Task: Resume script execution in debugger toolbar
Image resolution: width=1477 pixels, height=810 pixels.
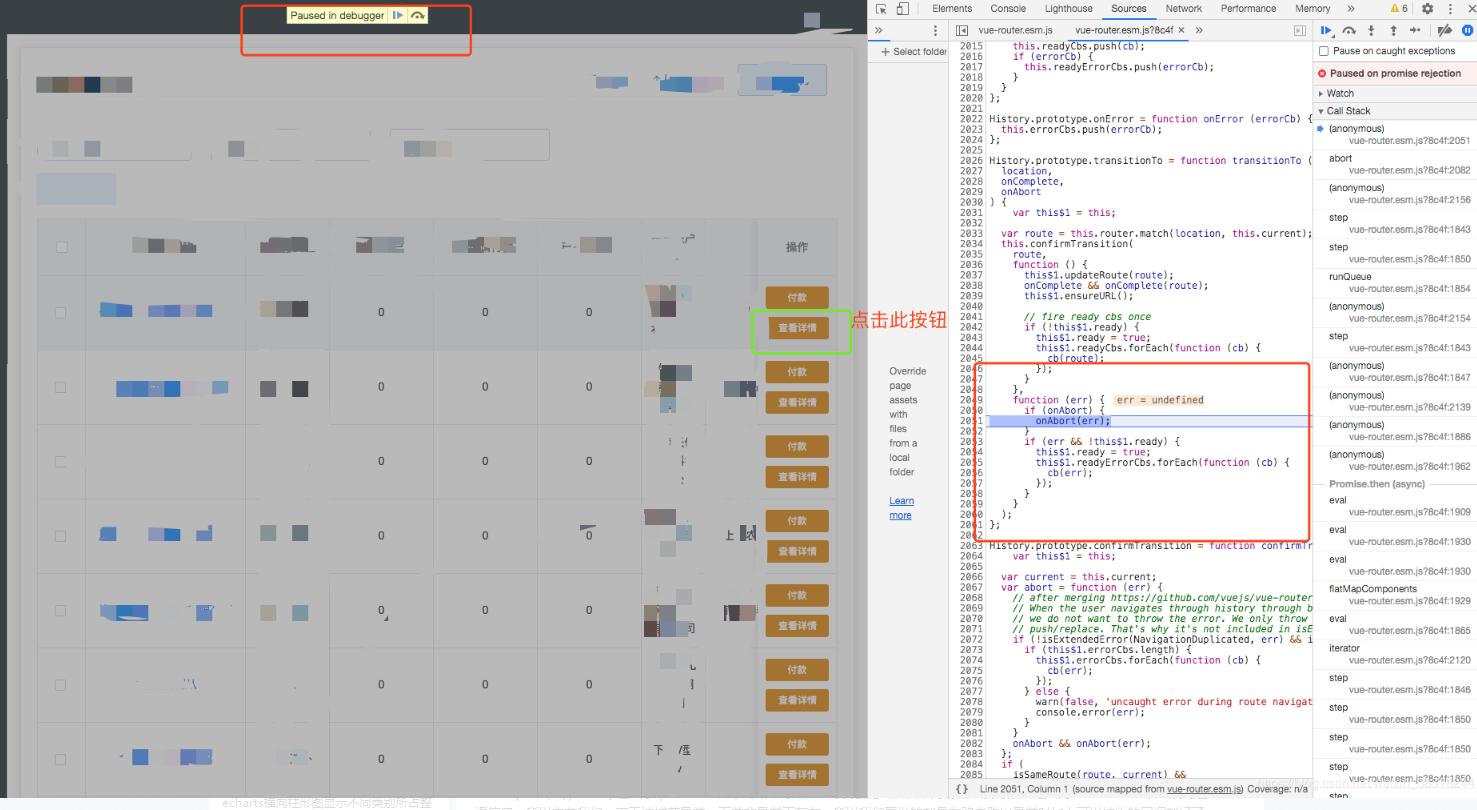Action: click(1327, 30)
